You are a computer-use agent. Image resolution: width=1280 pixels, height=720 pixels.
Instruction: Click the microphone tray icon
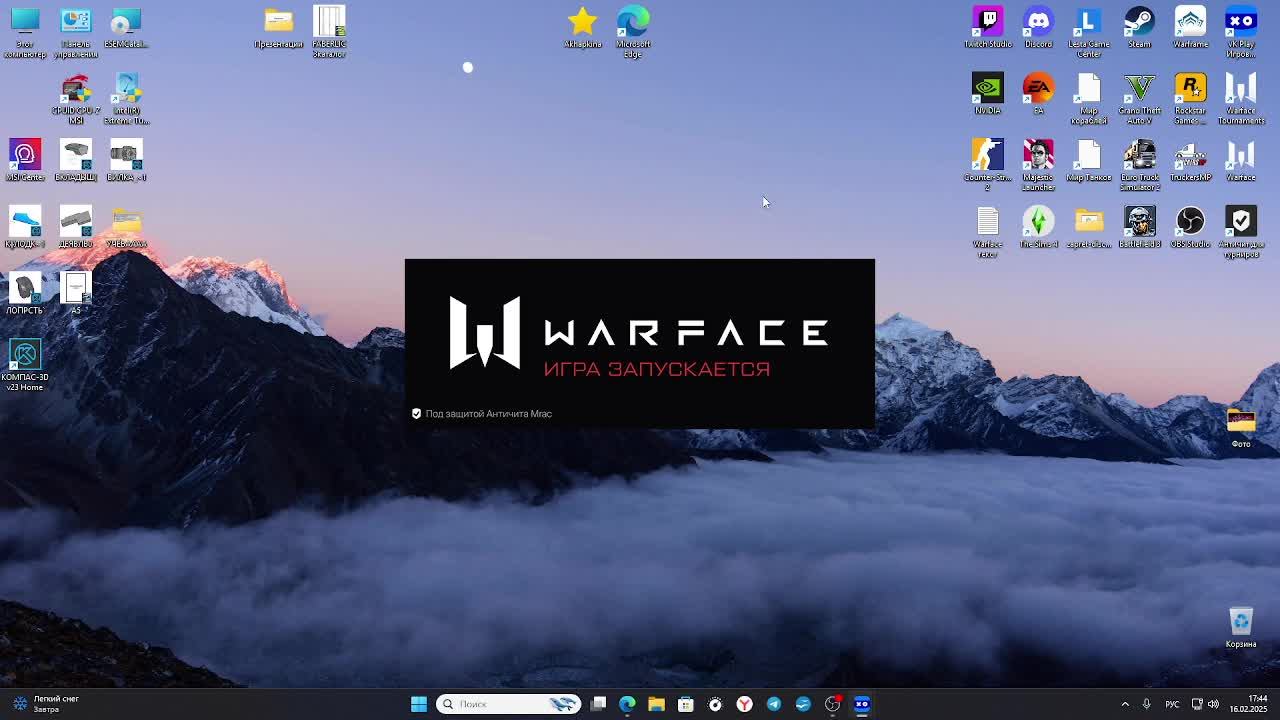(x=1146, y=704)
